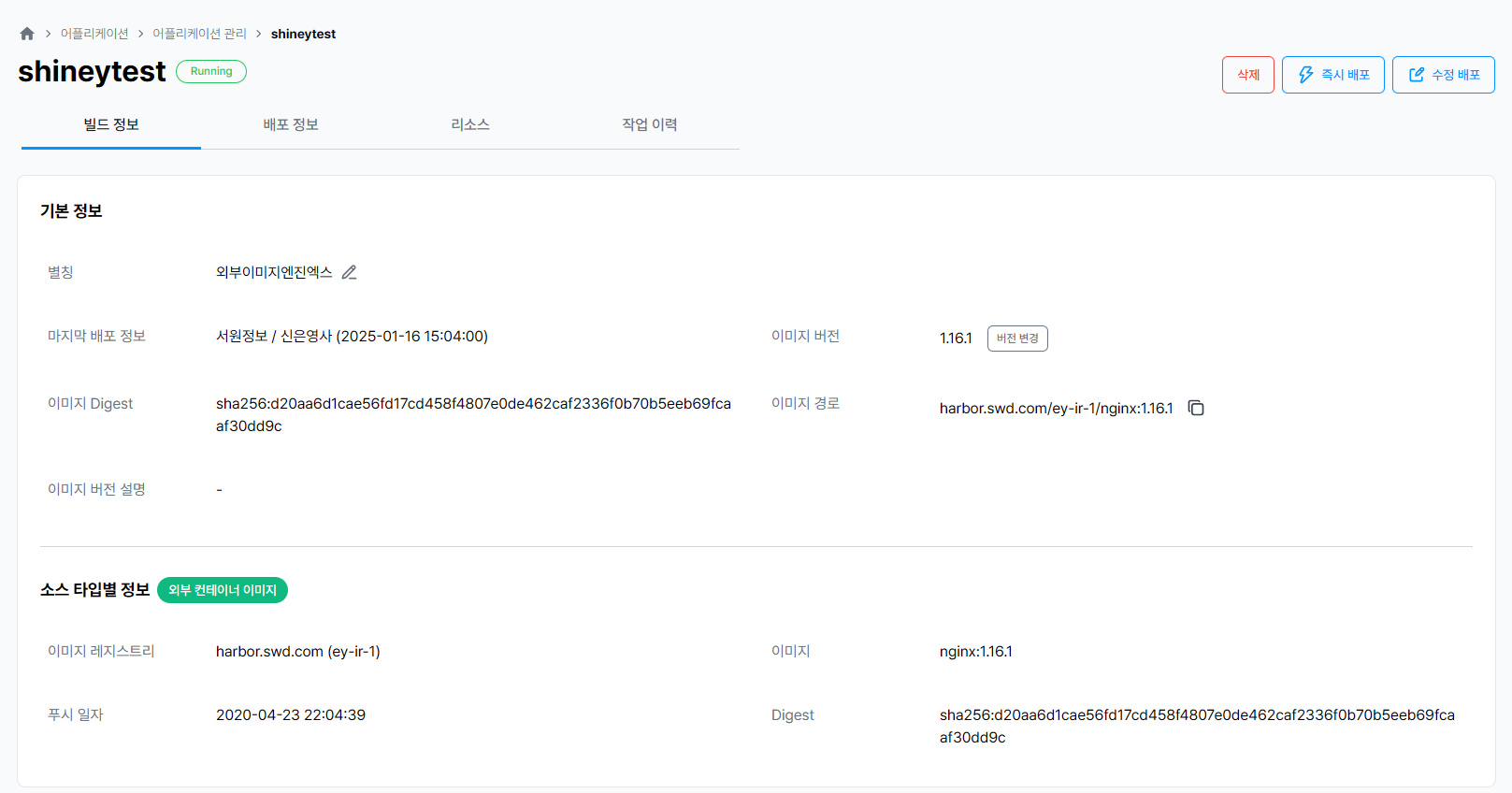Switch to the 작업 이력 tab

coord(650,125)
